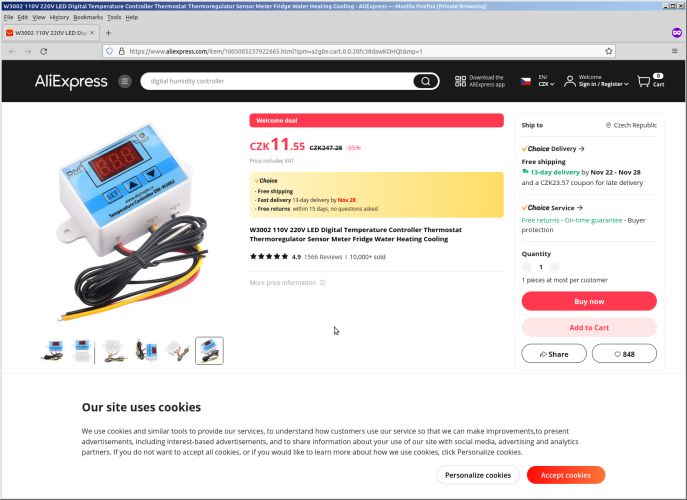Open a new browser tab
Image resolution: width=687 pixels, height=500 pixels.
(108, 33)
